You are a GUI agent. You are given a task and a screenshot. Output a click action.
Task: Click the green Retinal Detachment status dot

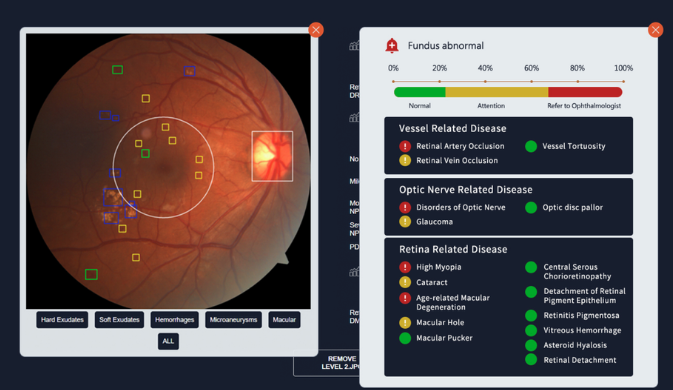pos(531,360)
